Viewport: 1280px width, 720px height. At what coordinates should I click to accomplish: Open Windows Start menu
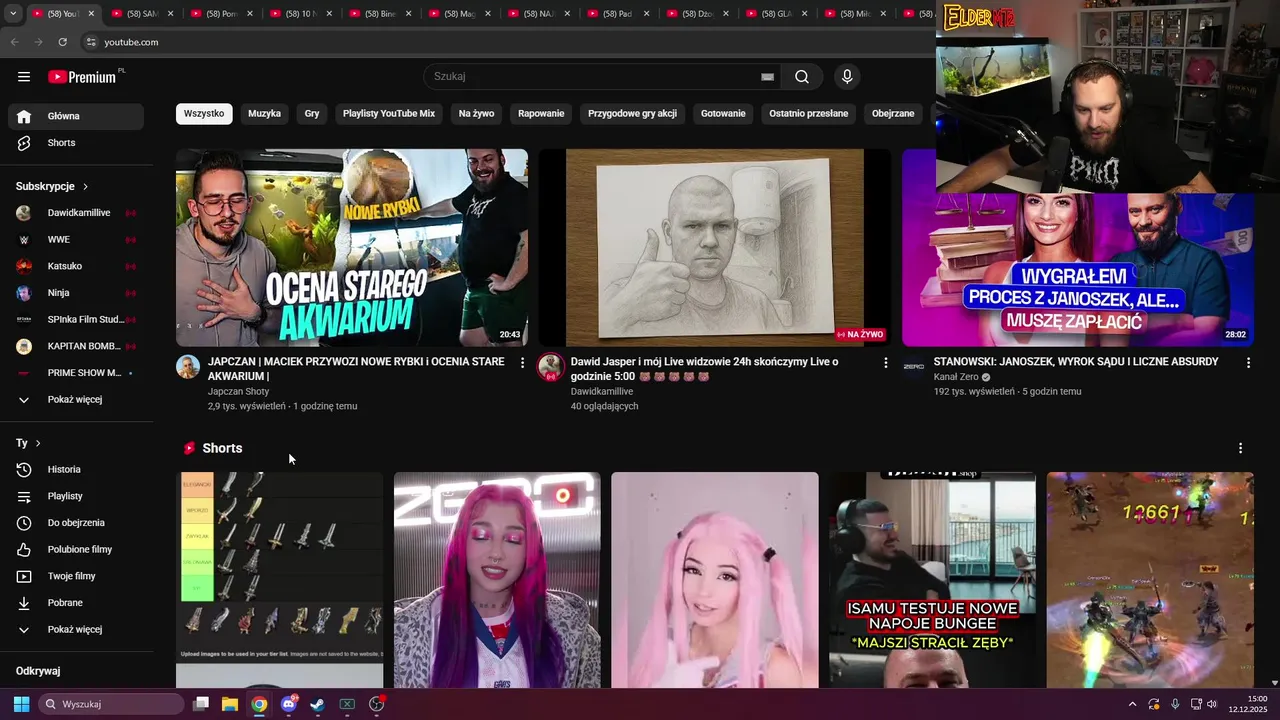pos(21,704)
